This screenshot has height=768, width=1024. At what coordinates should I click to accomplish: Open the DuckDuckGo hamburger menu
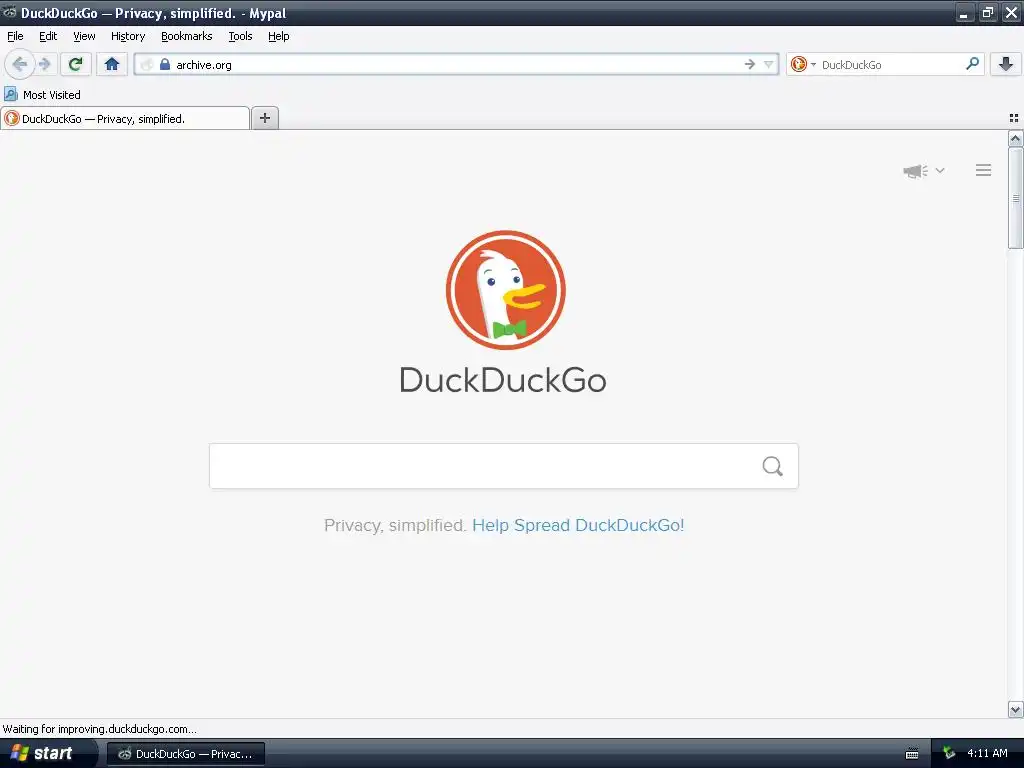click(x=984, y=170)
